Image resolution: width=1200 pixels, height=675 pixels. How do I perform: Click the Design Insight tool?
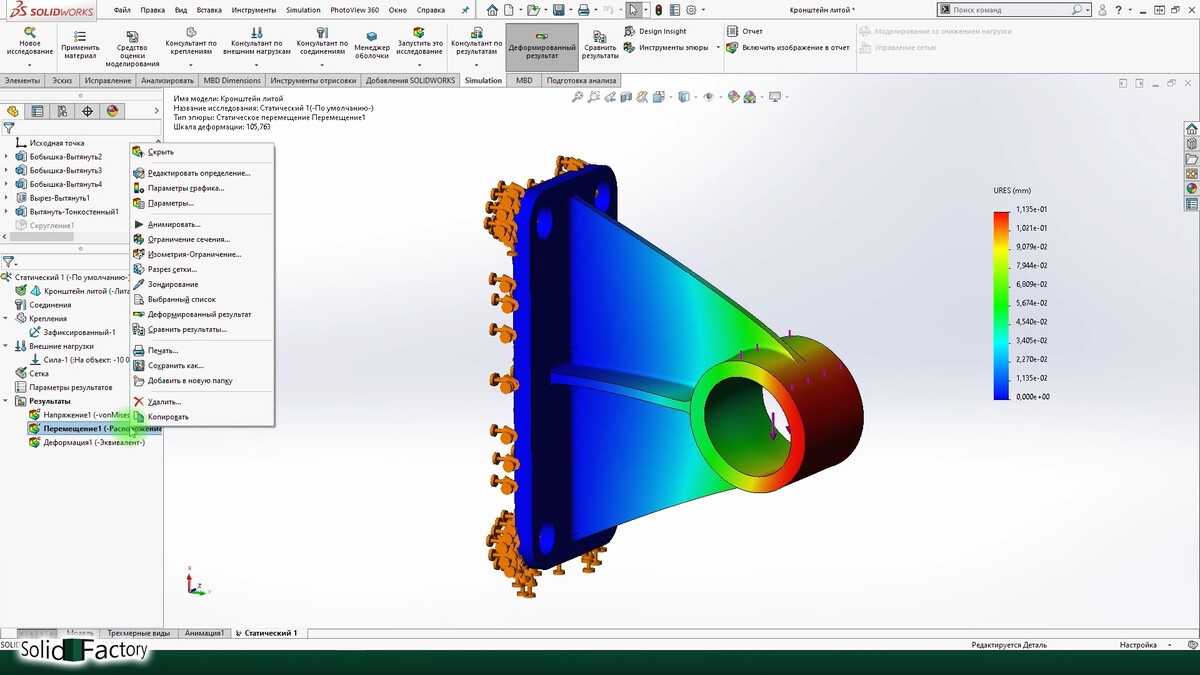pos(662,31)
